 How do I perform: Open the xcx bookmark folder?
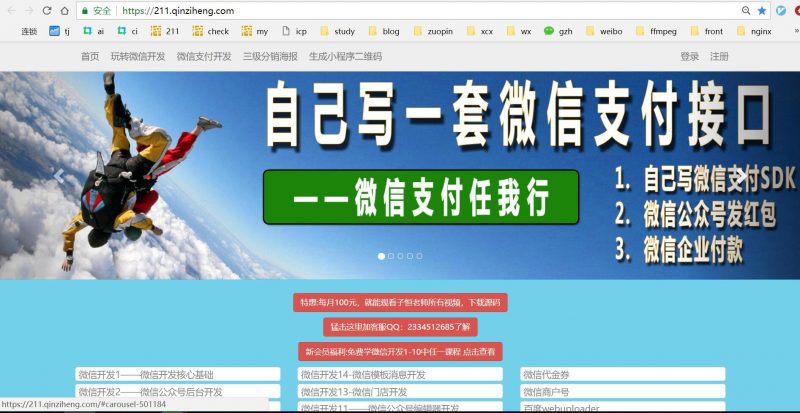coord(480,31)
